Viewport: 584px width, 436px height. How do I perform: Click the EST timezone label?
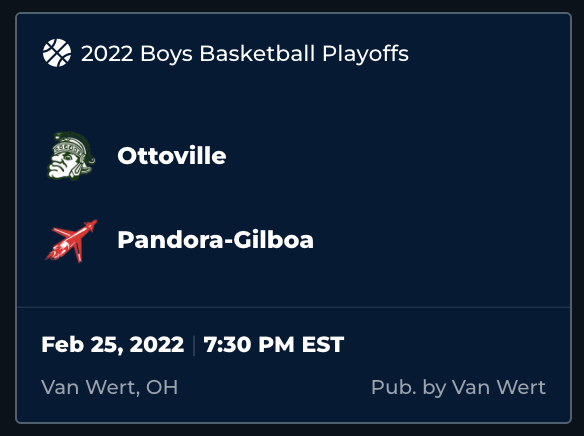coord(323,344)
